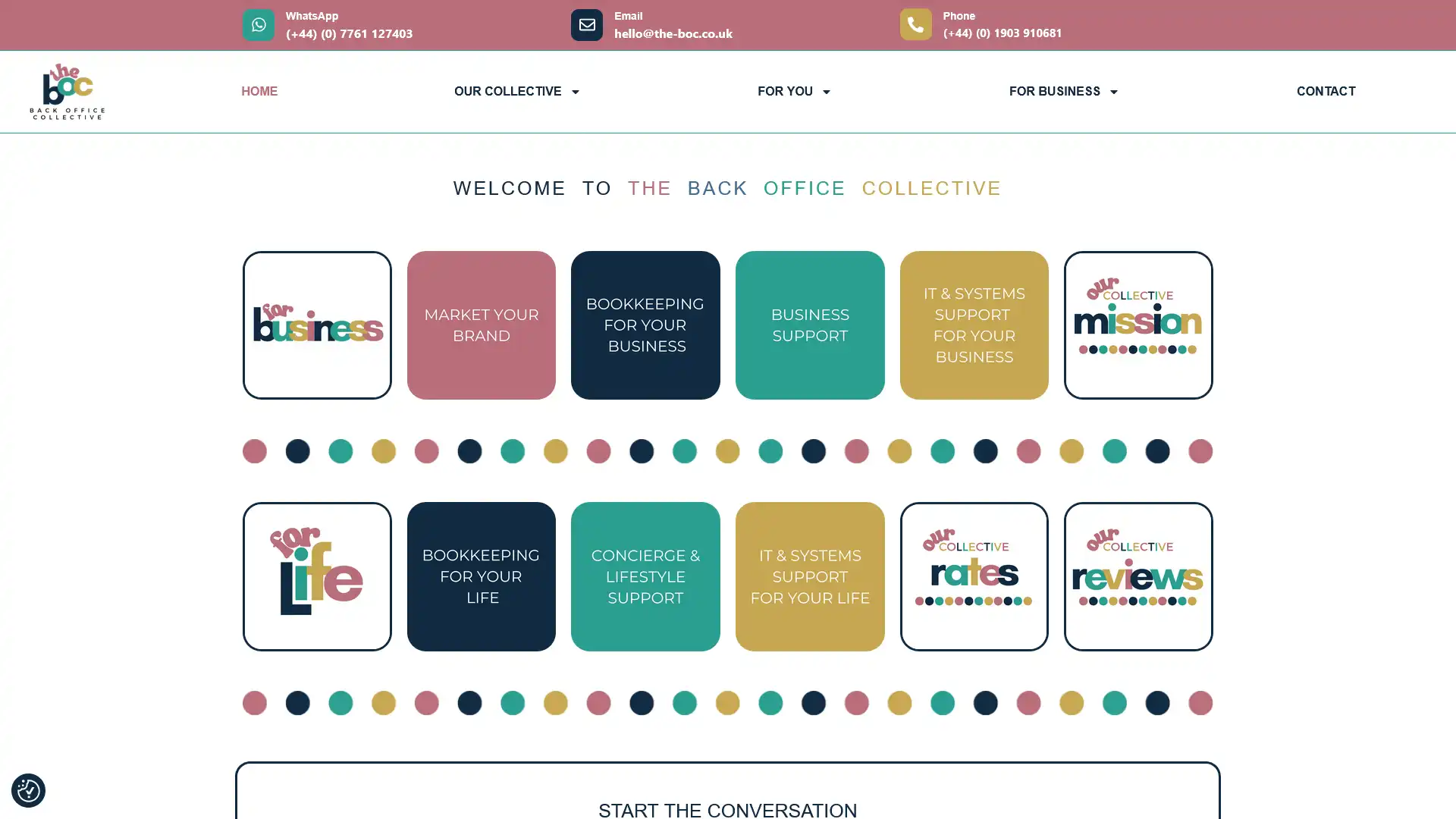Image resolution: width=1456 pixels, height=819 pixels.
Task: Open the 'our collective mission' tile
Action: pyautogui.click(x=1137, y=325)
